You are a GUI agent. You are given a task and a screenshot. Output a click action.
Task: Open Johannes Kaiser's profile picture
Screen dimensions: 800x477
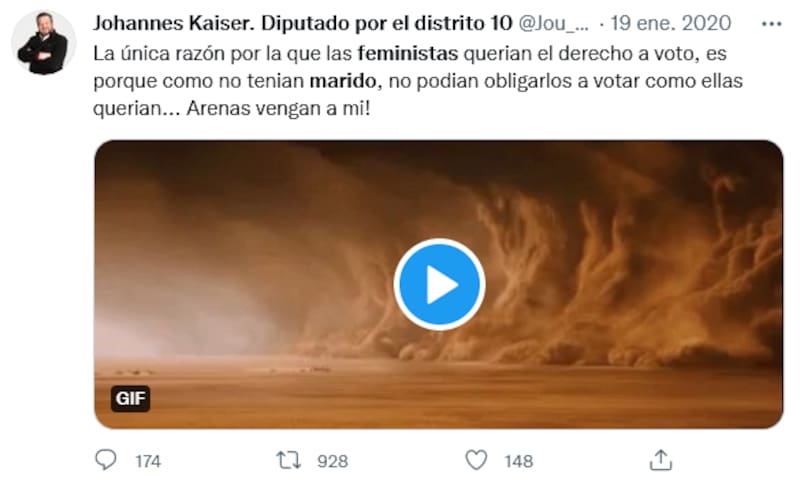(x=43, y=43)
